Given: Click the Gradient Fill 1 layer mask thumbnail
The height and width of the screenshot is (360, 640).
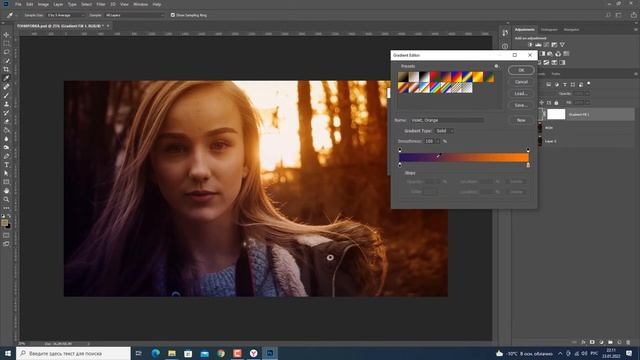Looking at the screenshot, I should point(556,115).
